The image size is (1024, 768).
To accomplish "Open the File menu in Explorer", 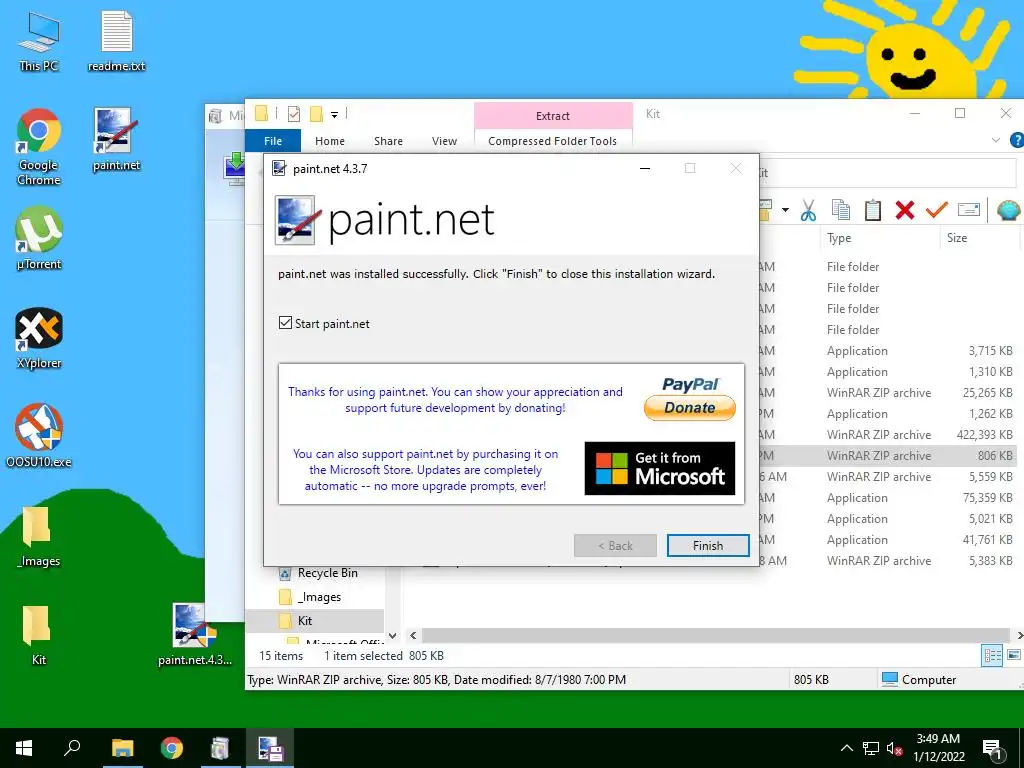I will pos(273,141).
